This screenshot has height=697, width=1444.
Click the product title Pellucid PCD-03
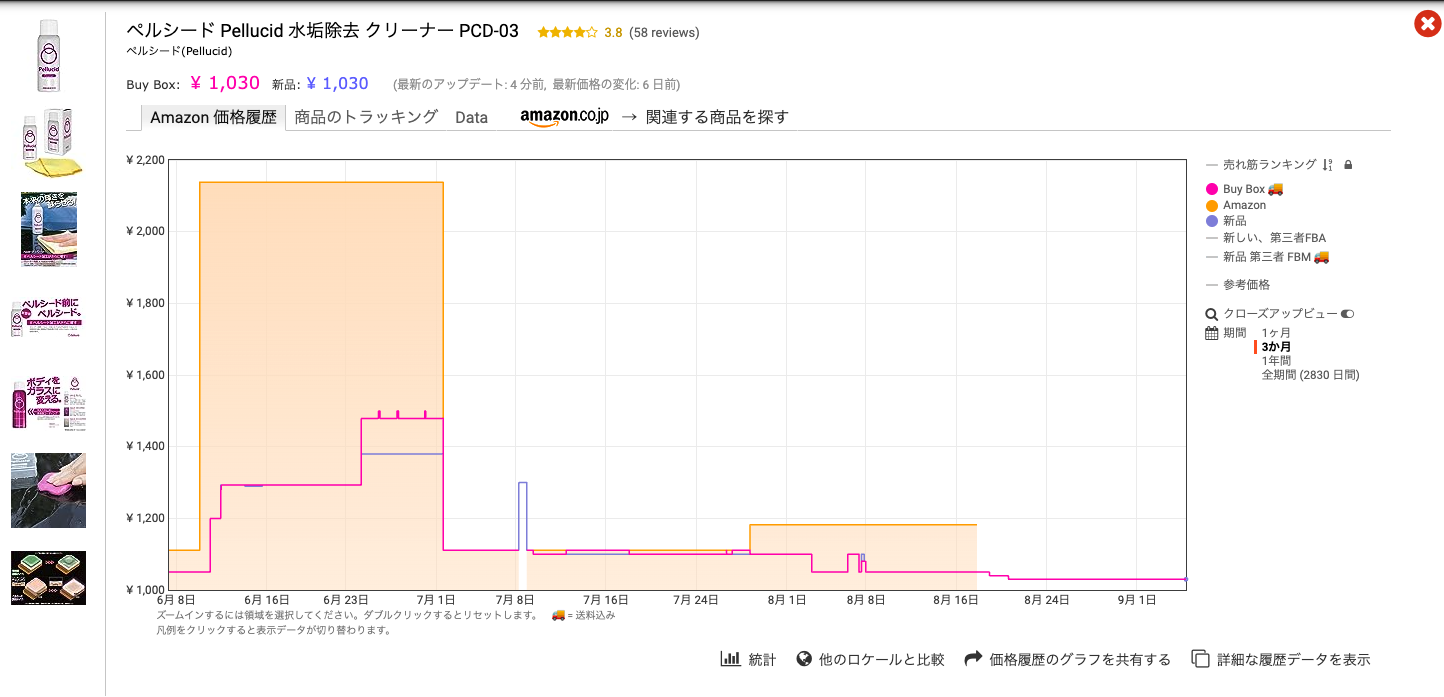pyautogui.click(x=322, y=31)
